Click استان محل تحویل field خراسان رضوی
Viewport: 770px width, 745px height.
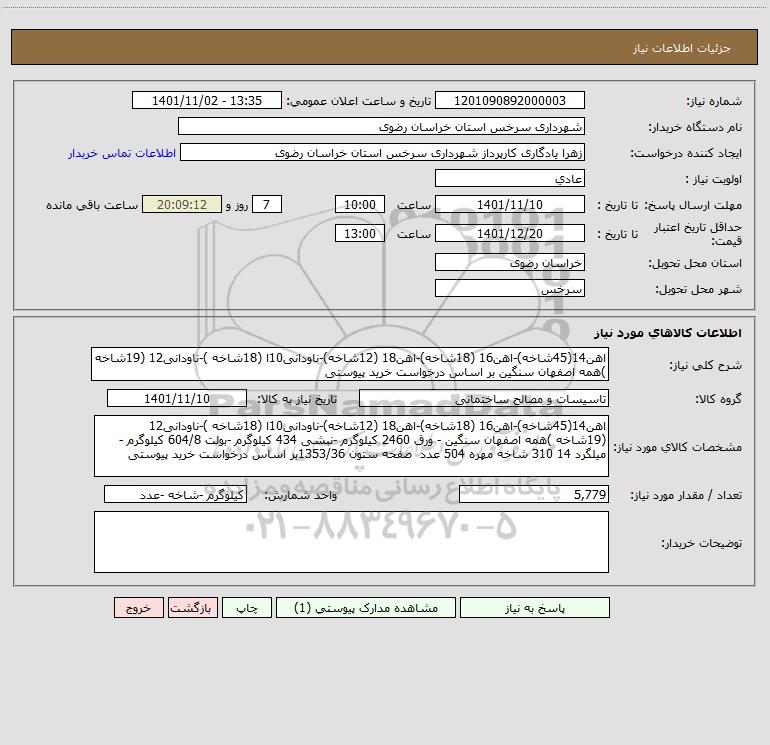(510, 262)
